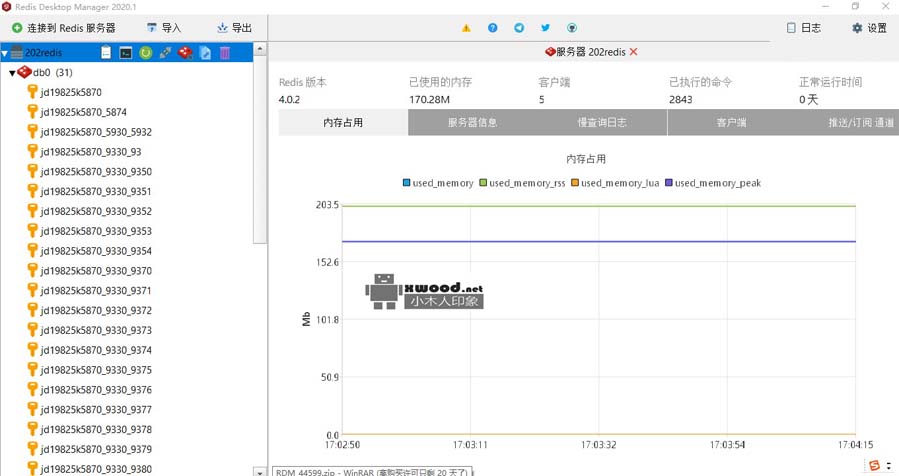Open the console for 202redis

point(126,53)
